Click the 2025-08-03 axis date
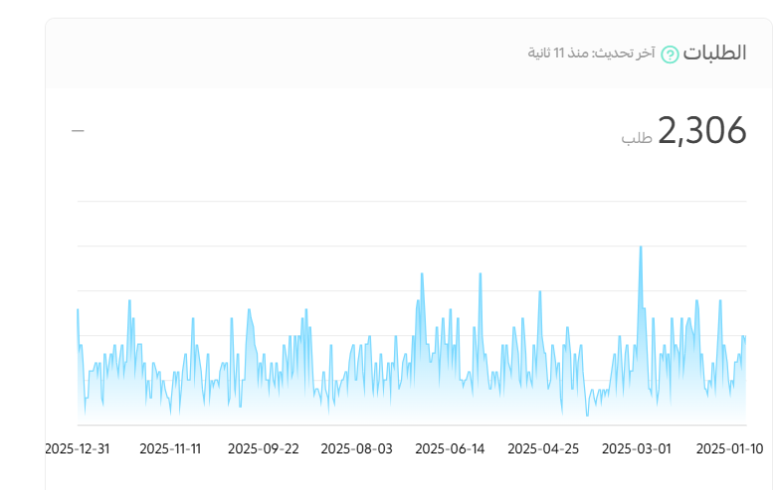The width and height of the screenshot is (775, 490). [x=357, y=449]
